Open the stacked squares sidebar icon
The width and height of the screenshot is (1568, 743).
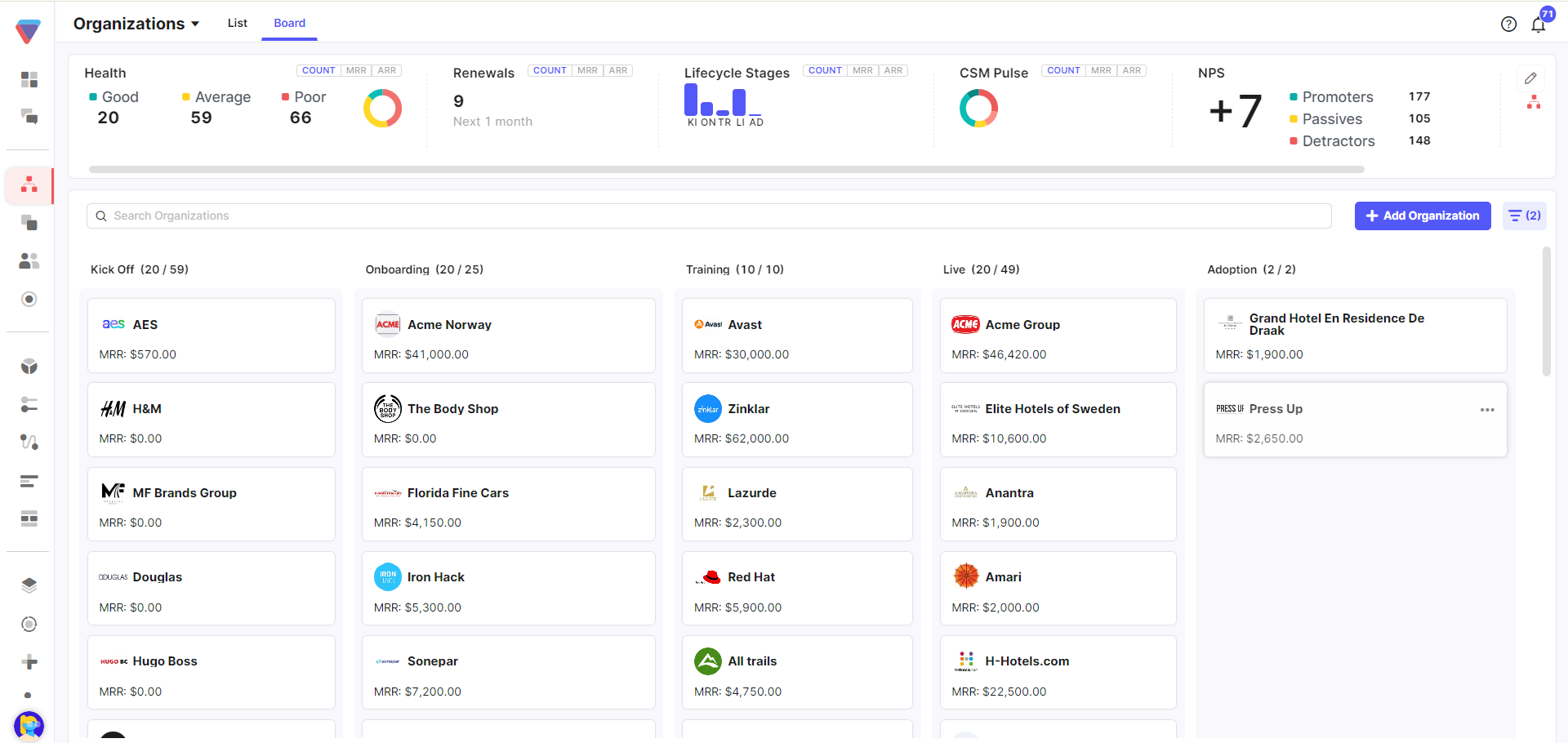(x=29, y=223)
